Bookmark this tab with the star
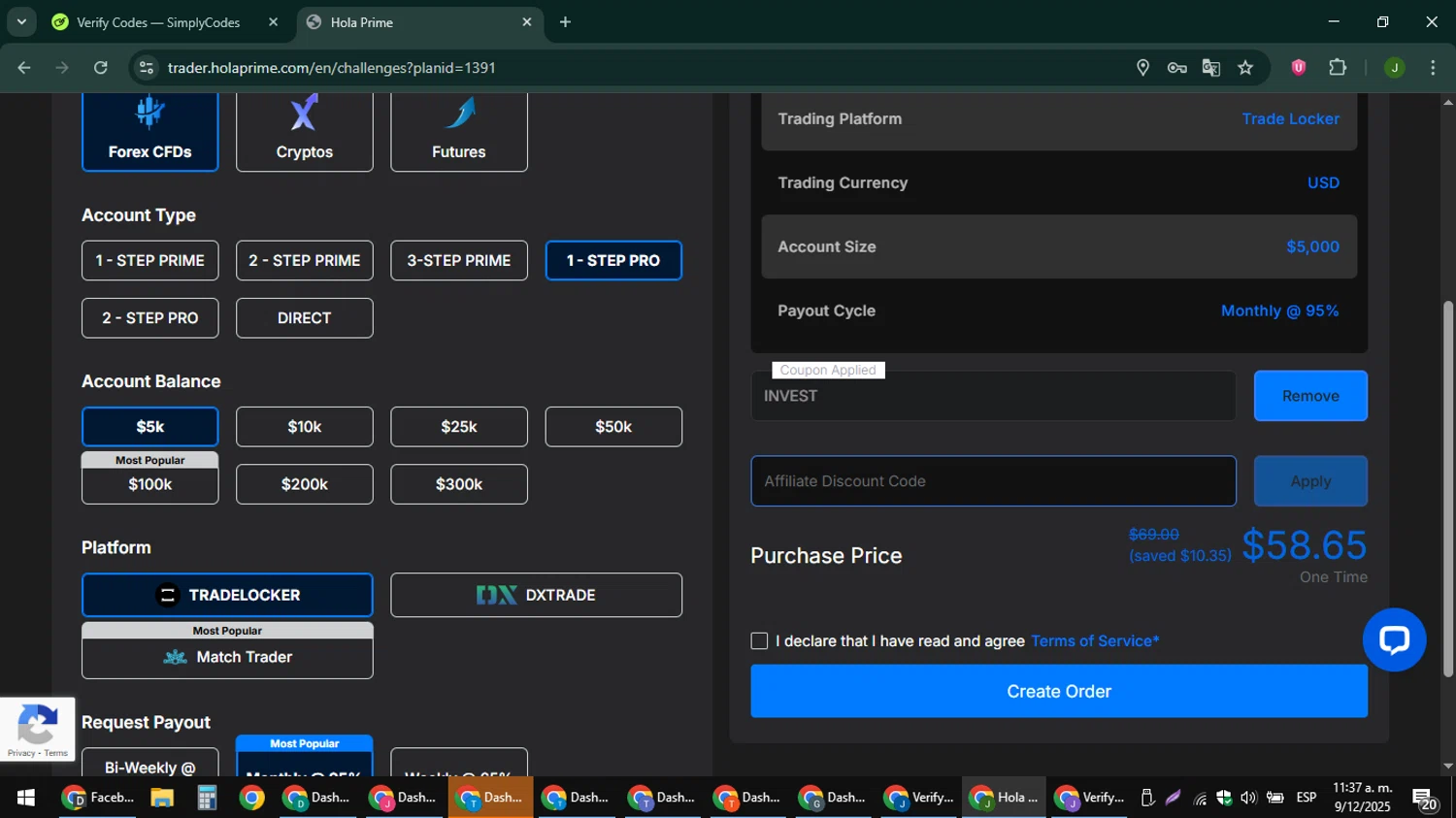The image size is (1456, 818). click(x=1245, y=67)
